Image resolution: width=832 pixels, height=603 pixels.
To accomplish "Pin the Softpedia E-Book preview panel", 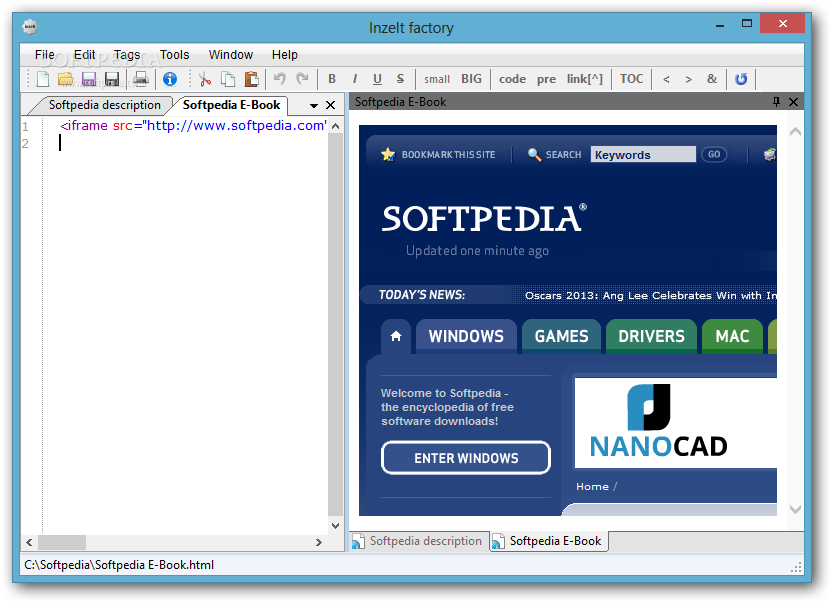I will click(x=776, y=102).
